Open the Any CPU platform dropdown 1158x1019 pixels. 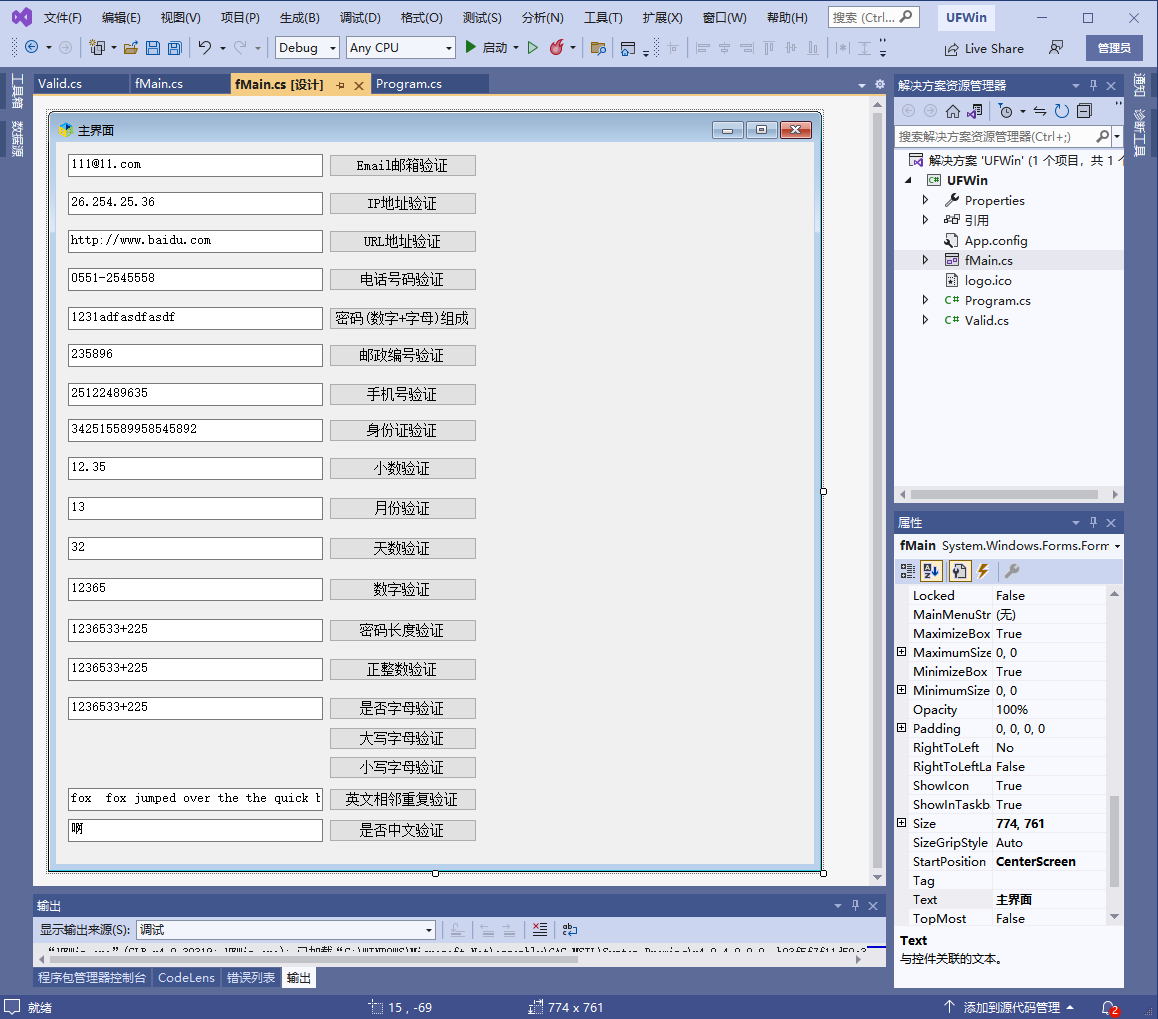(x=401, y=47)
